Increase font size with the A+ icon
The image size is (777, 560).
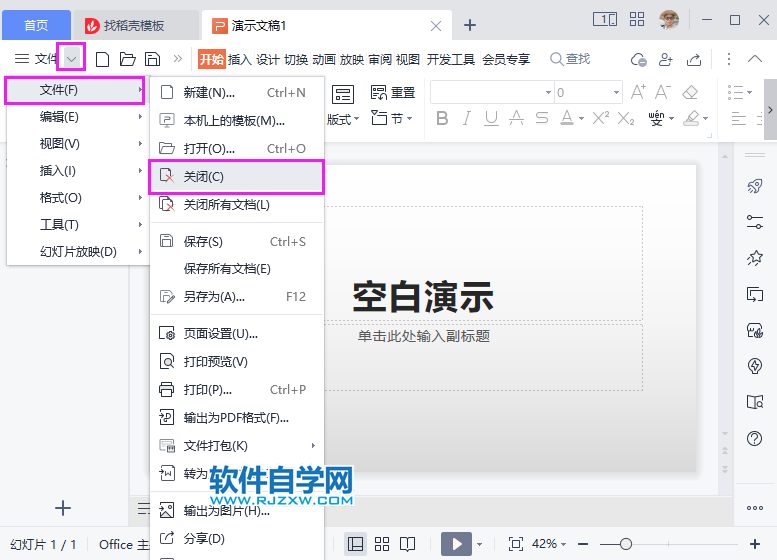tap(638, 92)
